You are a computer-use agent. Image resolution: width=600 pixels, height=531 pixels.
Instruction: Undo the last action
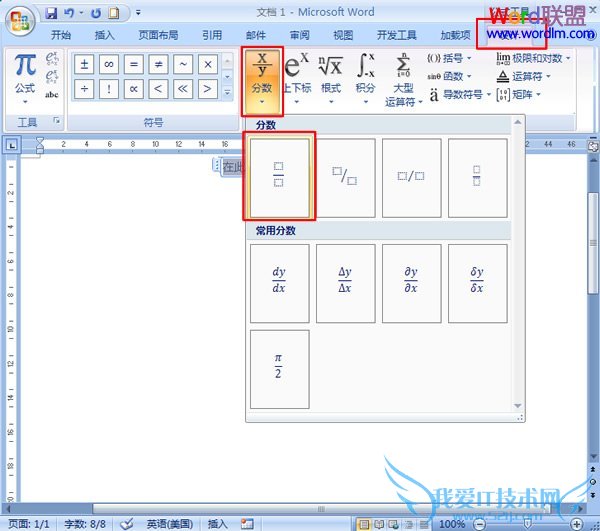coord(69,13)
